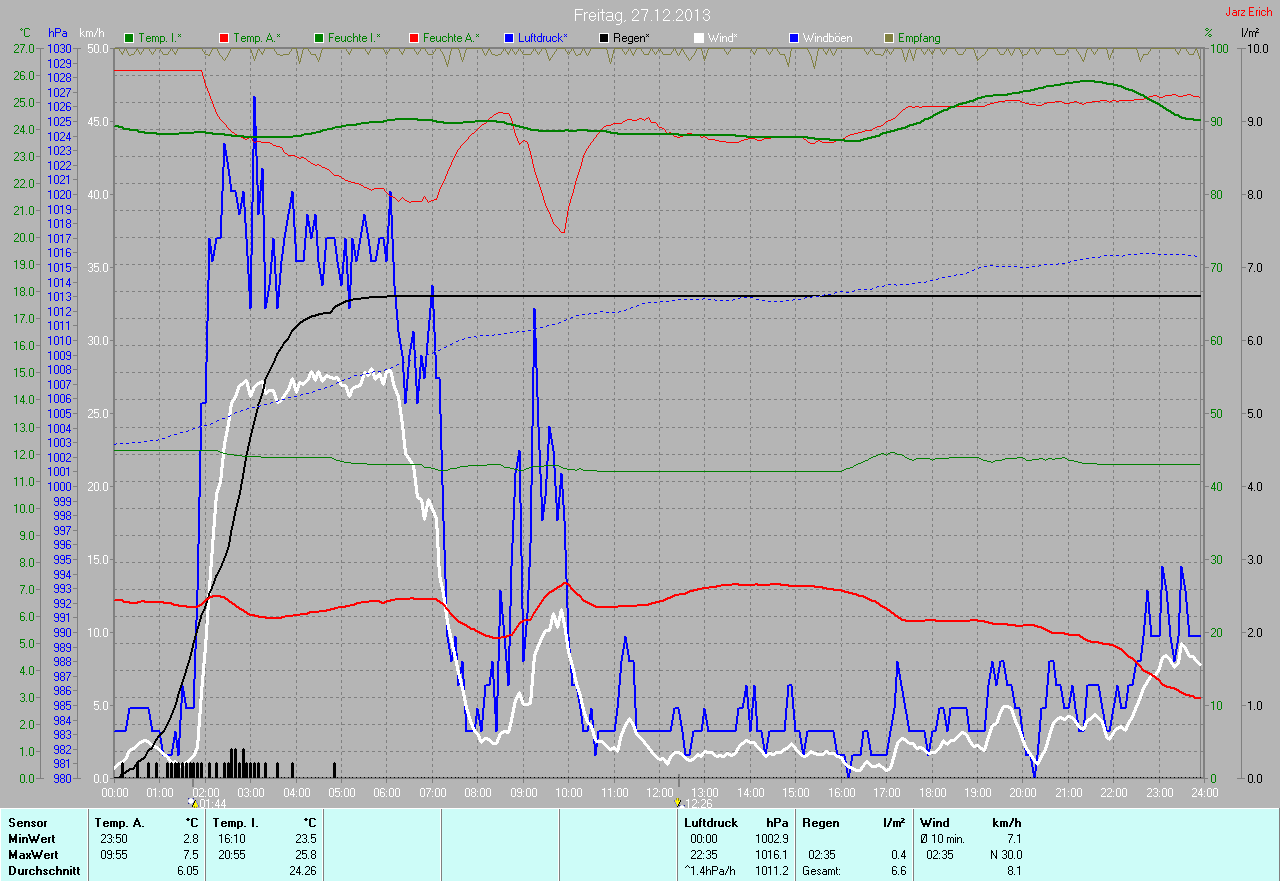Click the green Feuchte I. legend square
This screenshot has height=881, width=1280.
[319, 38]
